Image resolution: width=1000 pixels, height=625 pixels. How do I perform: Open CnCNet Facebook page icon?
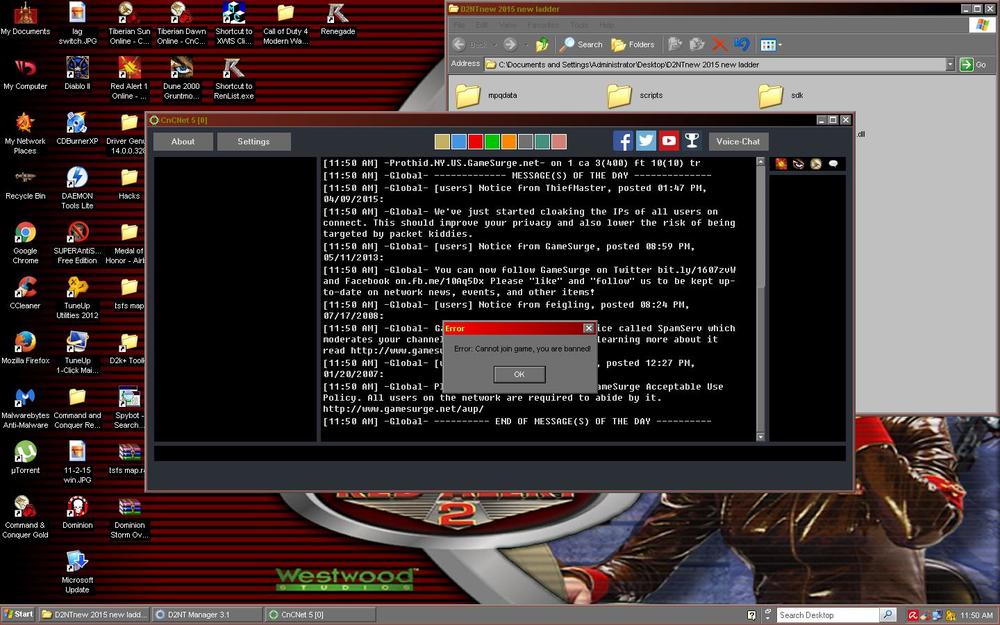point(622,141)
